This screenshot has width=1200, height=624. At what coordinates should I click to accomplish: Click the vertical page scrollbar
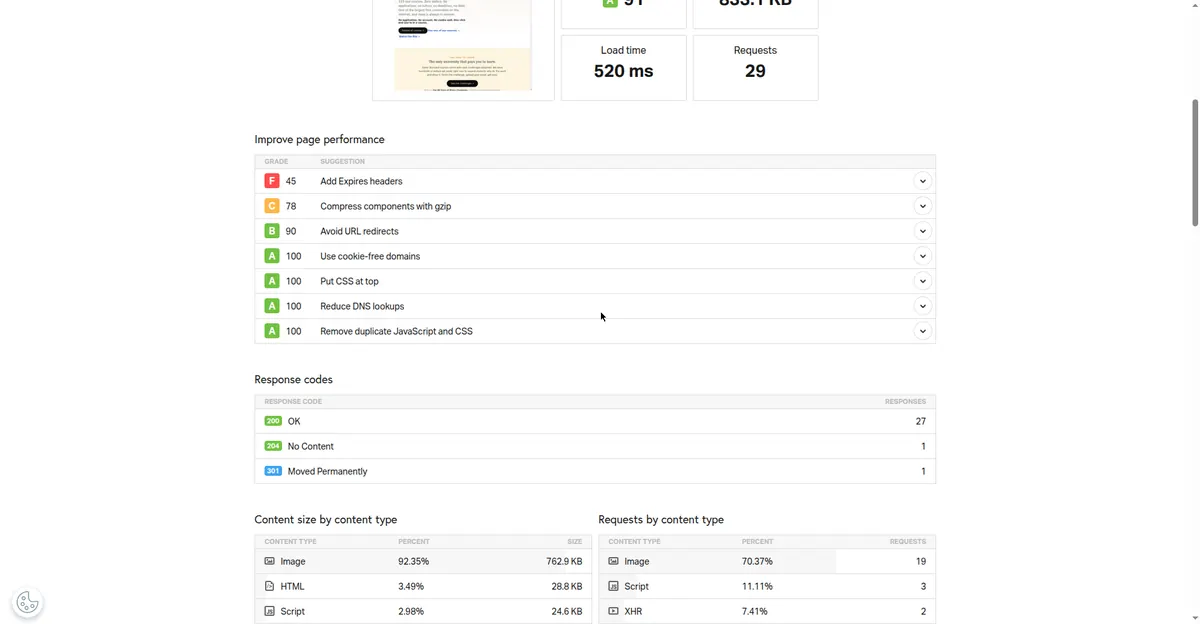click(x=1195, y=165)
